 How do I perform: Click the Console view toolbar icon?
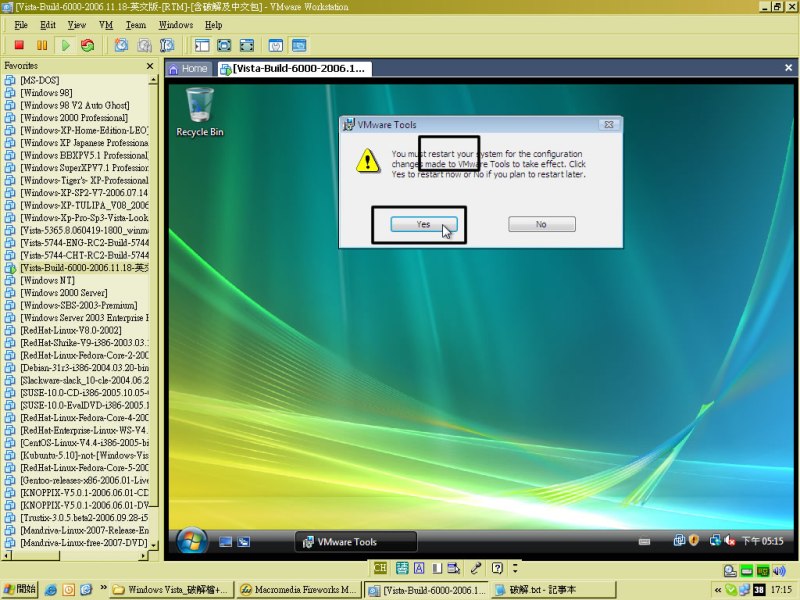pos(299,45)
